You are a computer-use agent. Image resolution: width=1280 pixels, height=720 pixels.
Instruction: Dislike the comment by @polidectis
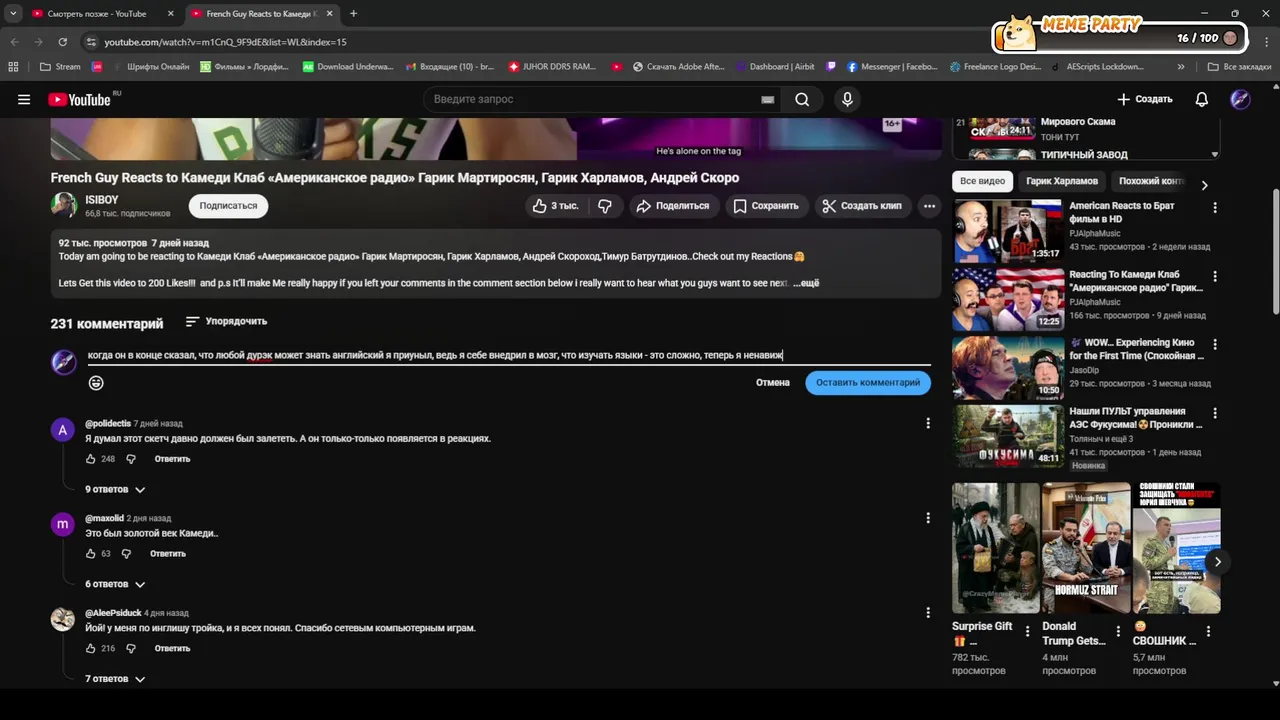pyautogui.click(x=130, y=459)
